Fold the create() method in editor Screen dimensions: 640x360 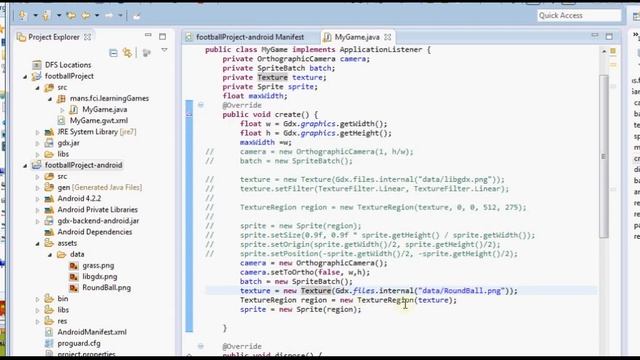click(201, 105)
